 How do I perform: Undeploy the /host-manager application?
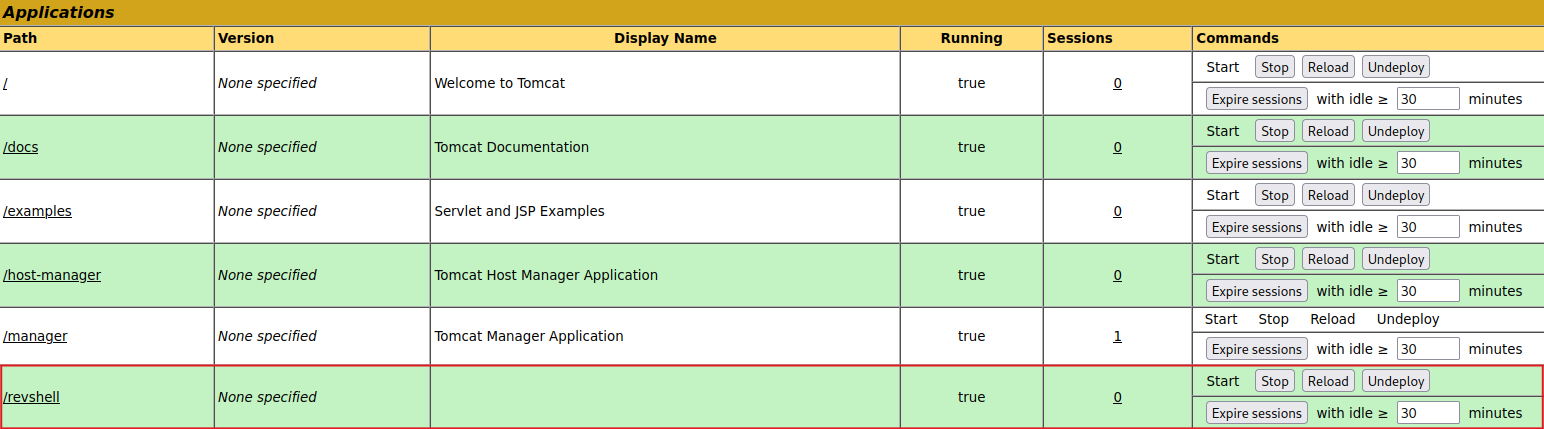click(x=1395, y=259)
